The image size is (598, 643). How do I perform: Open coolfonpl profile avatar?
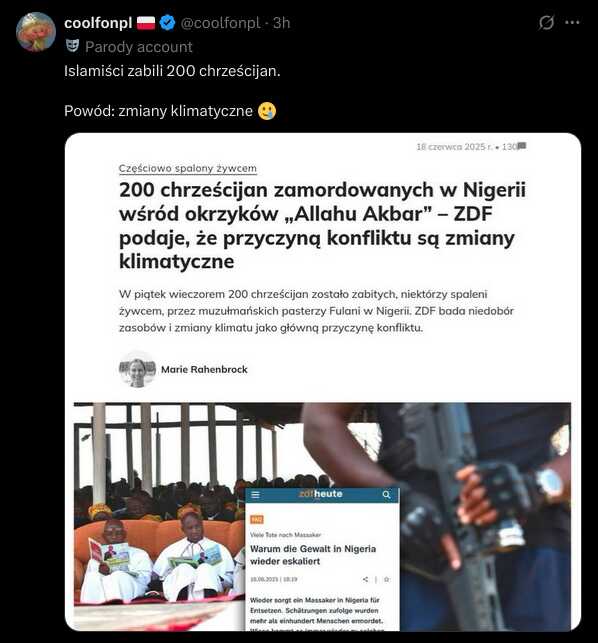[36, 32]
